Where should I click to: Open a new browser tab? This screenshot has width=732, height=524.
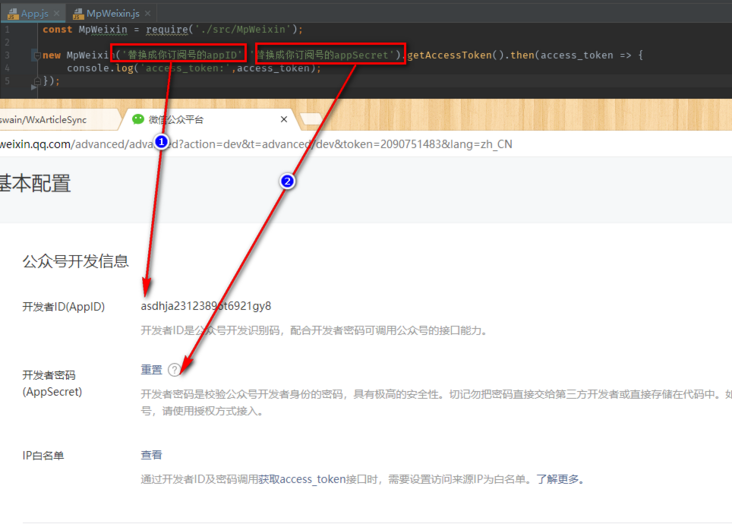(311, 119)
